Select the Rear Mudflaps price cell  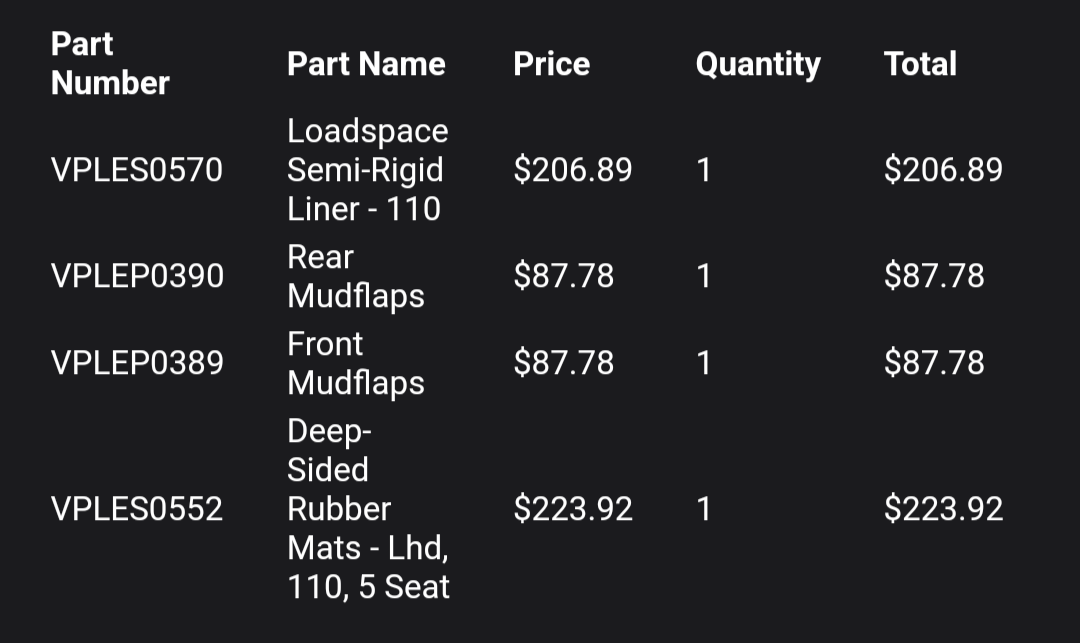tap(564, 276)
